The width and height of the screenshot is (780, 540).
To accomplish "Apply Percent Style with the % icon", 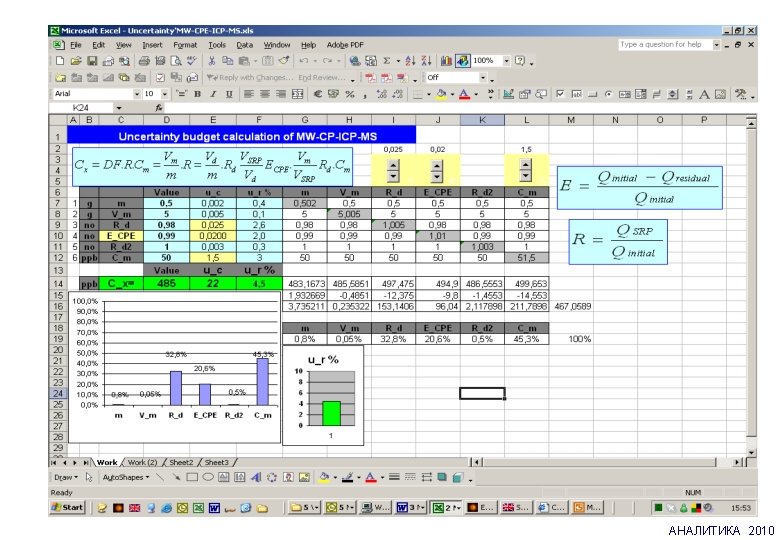I will point(350,94).
